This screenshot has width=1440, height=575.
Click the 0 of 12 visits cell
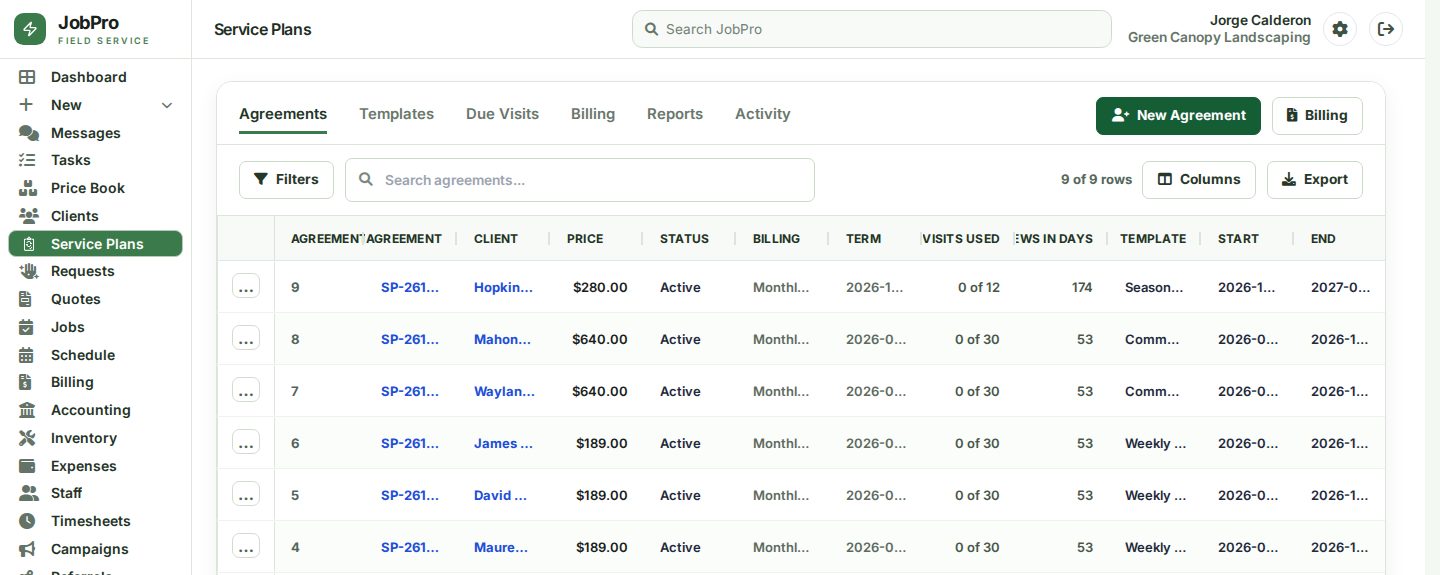click(x=978, y=287)
